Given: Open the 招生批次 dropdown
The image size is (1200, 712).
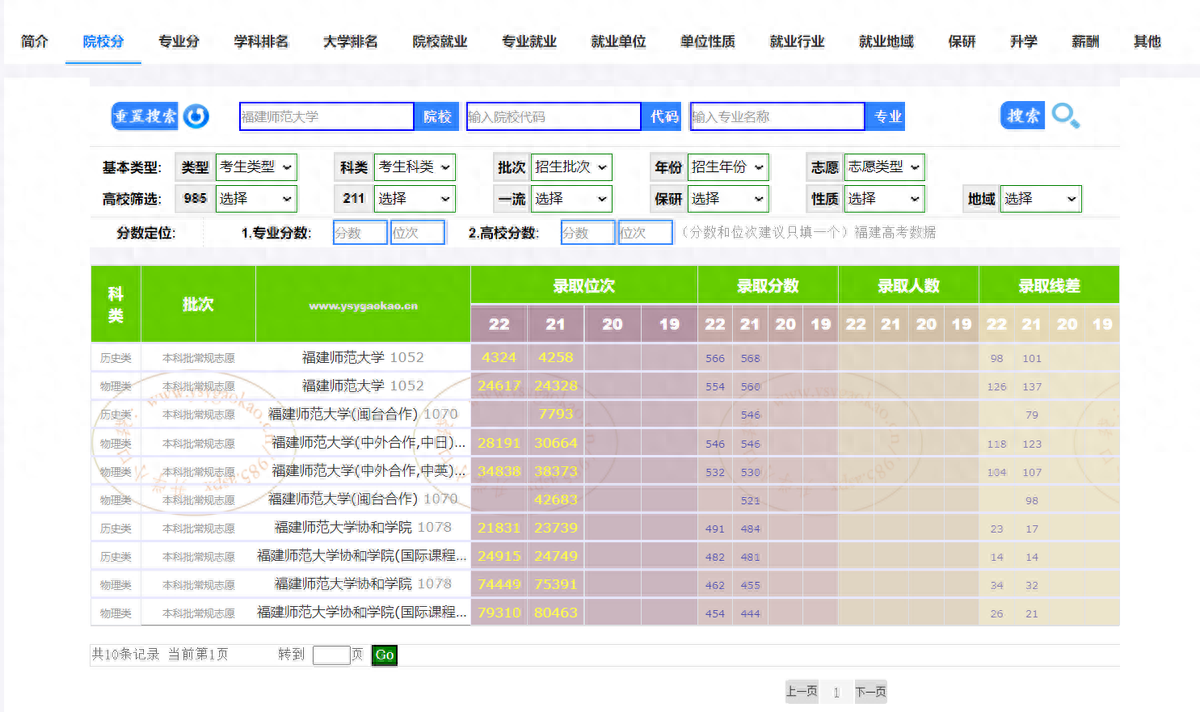Looking at the screenshot, I should 571,167.
